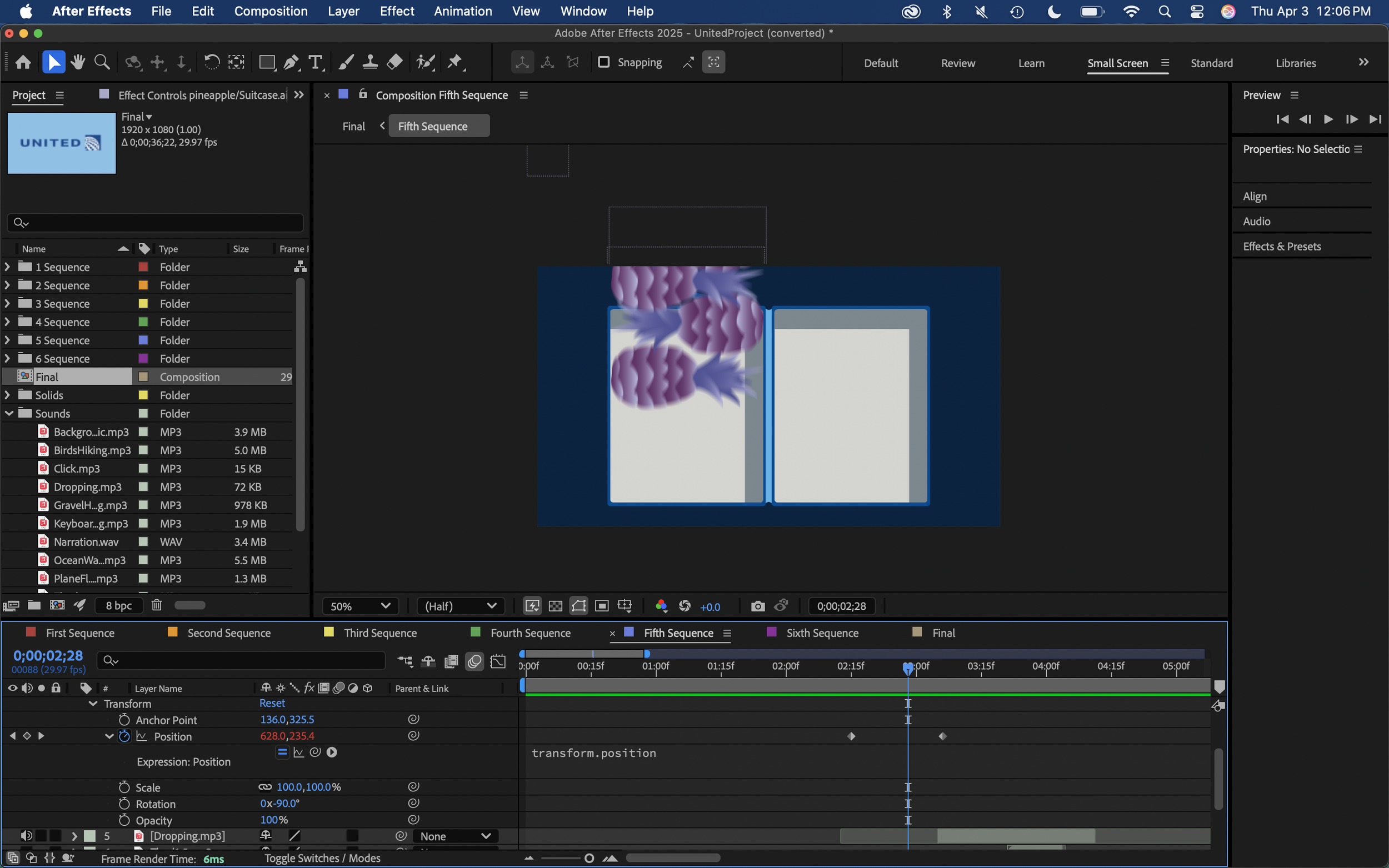Viewport: 1389px width, 868px height.
Task: Take a snapshot with the camera icon
Action: (757, 606)
